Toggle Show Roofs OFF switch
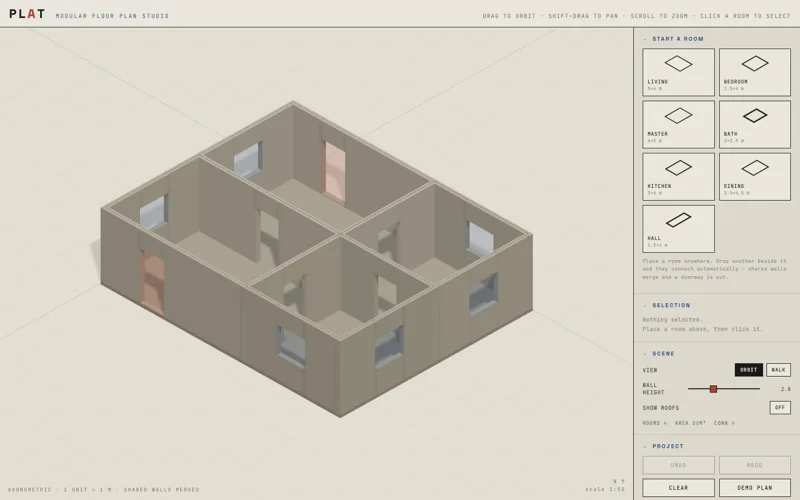This screenshot has height=500, width=800. click(780, 408)
